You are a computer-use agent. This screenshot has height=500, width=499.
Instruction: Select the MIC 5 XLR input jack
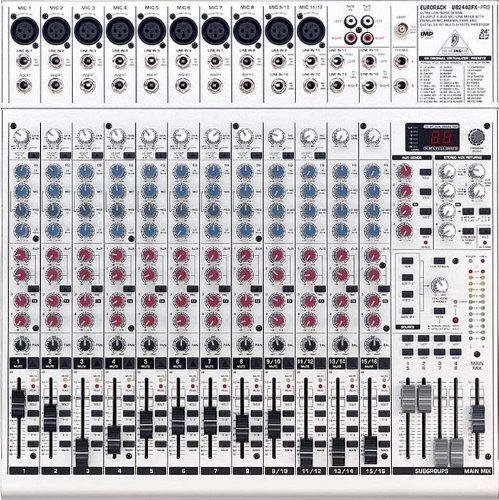coord(151,30)
